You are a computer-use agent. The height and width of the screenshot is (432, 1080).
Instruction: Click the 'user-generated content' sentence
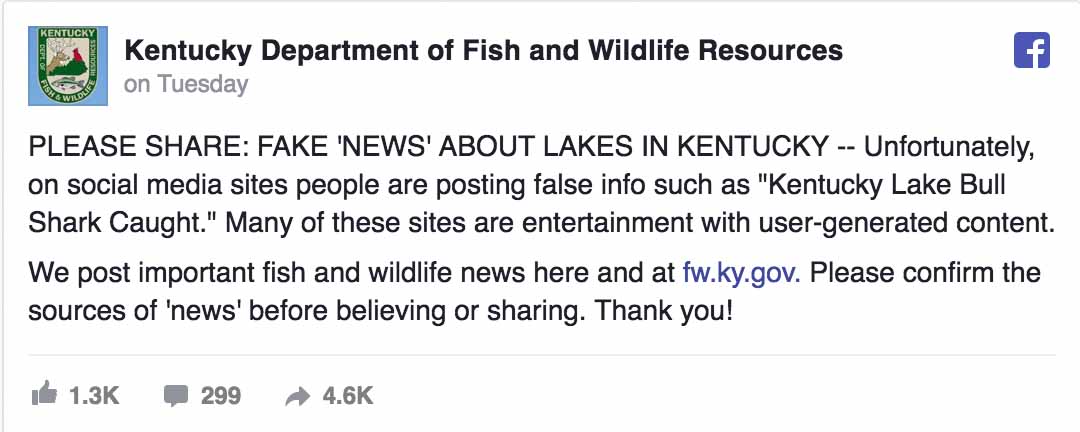pyautogui.click(x=641, y=224)
